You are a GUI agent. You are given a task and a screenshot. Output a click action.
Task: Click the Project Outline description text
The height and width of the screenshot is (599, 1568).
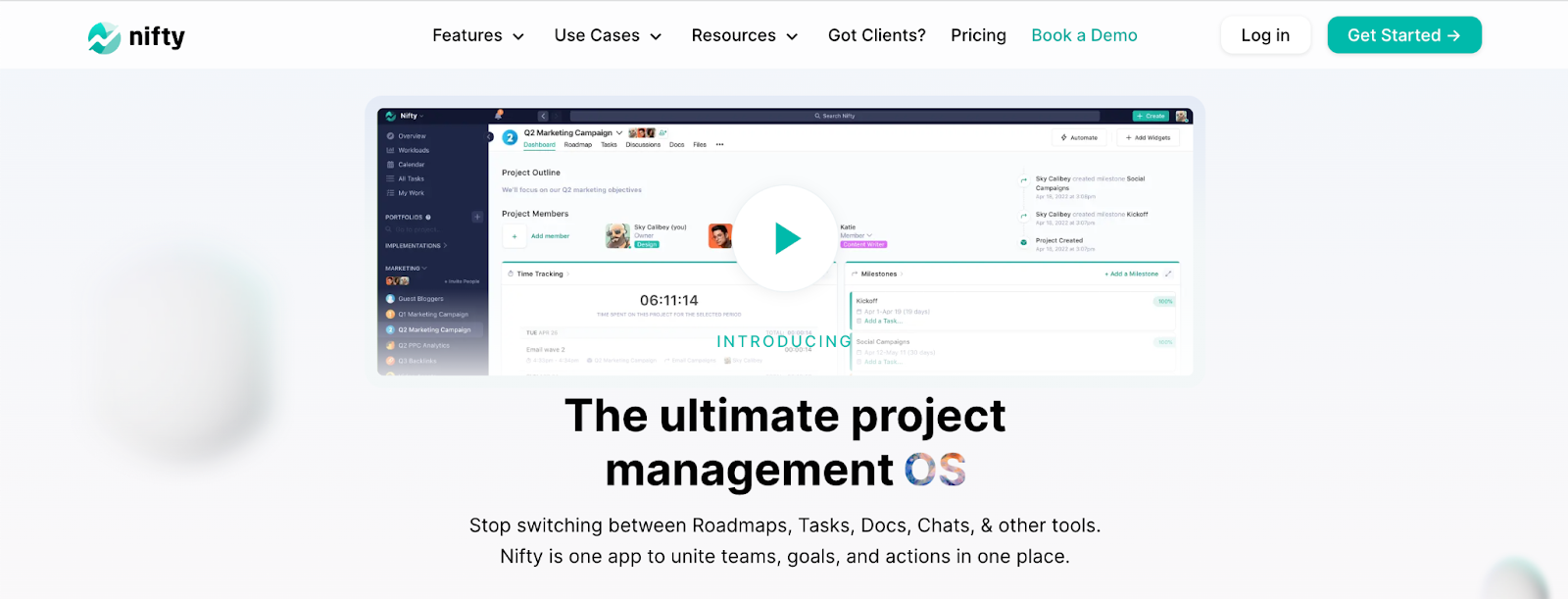pyautogui.click(x=571, y=190)
